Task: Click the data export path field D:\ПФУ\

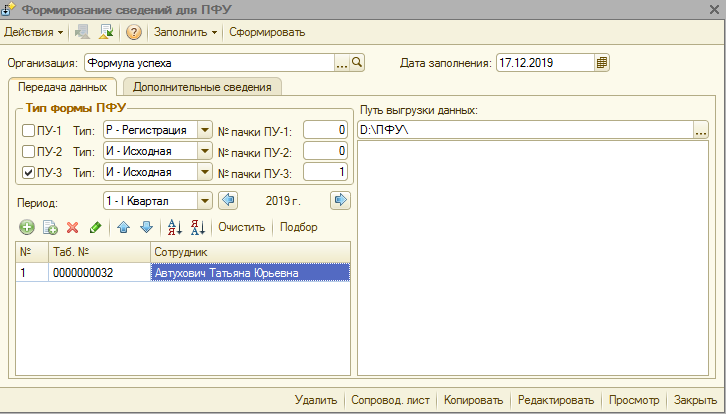Action: pos(525,131)
